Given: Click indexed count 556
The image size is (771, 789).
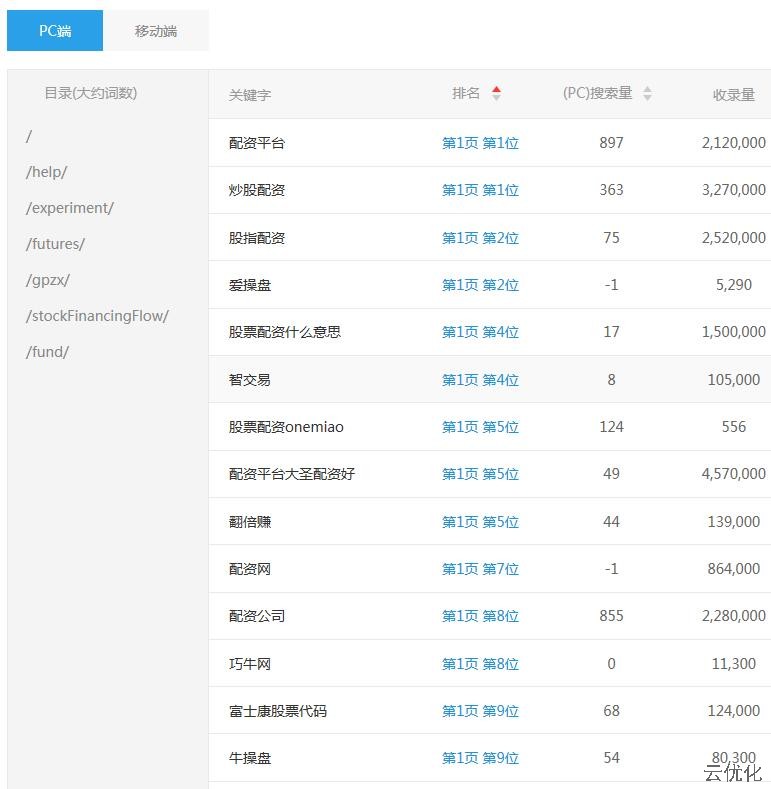Looking at the screenshot, I should (x=734, y=427).
